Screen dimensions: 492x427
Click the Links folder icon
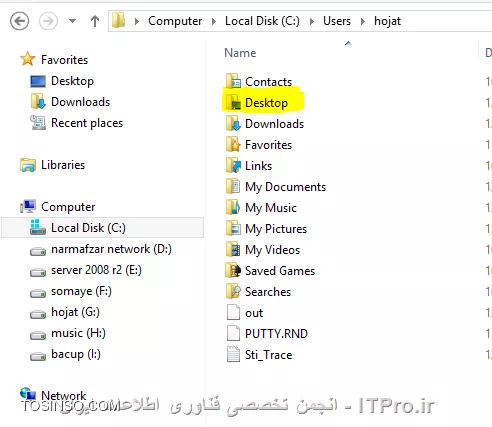(x=233, y=165)
